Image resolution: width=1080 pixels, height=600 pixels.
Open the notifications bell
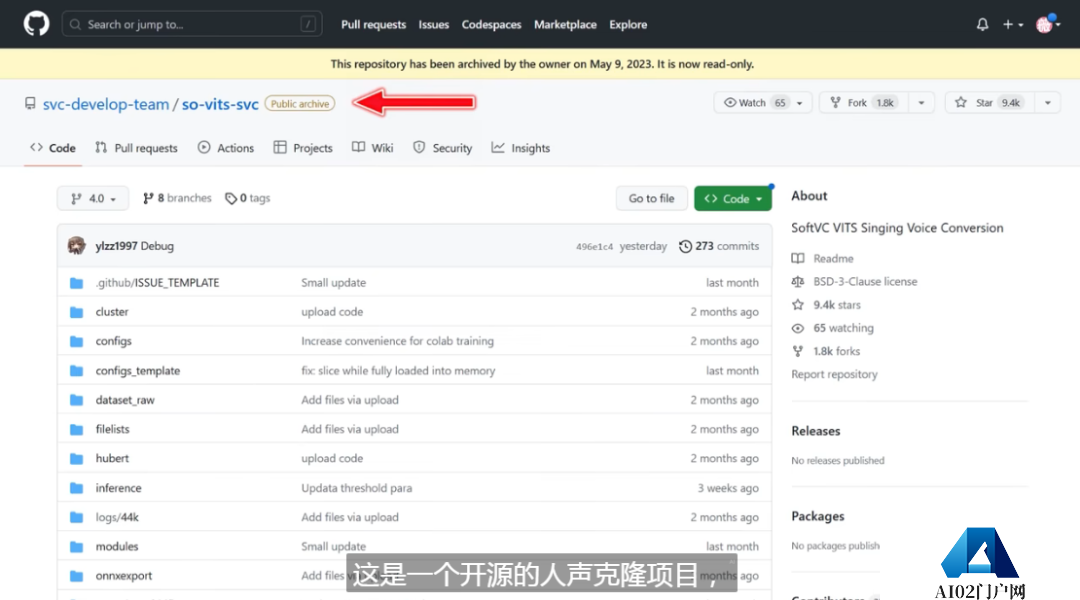[x=982, y=24]
